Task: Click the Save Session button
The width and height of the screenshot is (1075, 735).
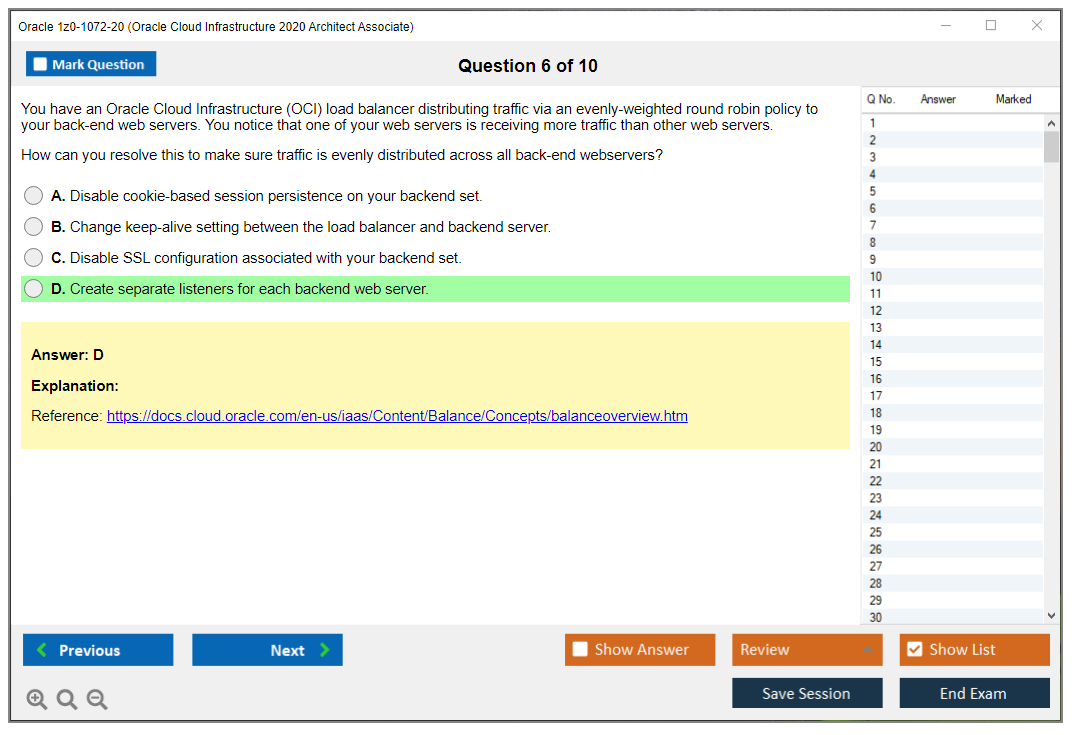Action: point(807,693)
